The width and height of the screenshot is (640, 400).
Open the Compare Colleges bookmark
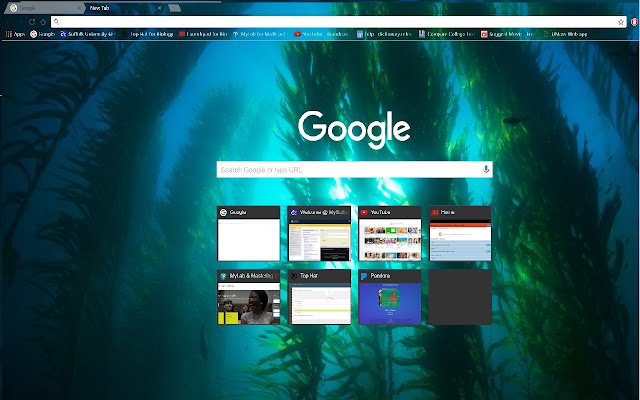[446, 34]
